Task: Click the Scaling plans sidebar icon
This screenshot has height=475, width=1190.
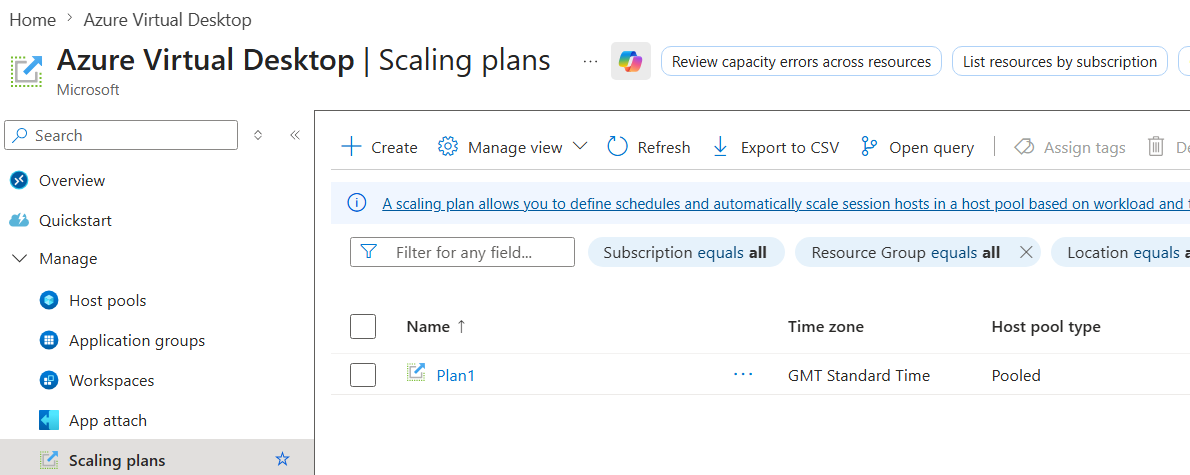Action: [x=49, y=460]
